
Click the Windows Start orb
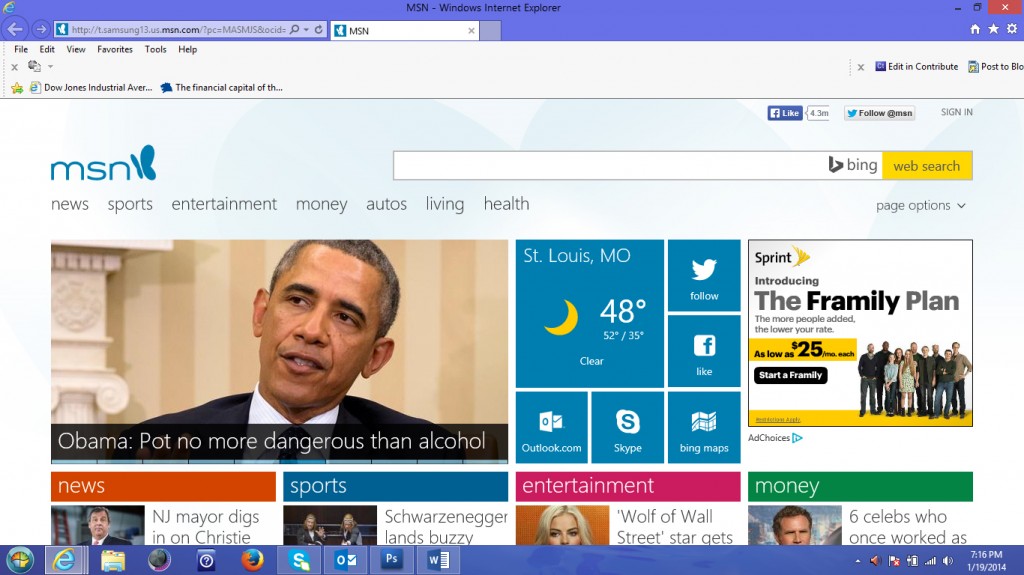(20, 561)
